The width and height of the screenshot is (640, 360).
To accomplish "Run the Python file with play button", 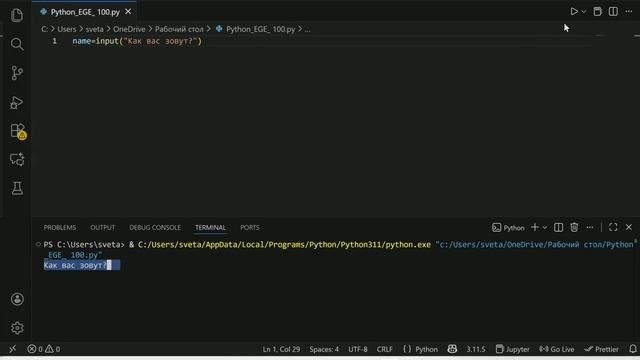I will pyautogui.click(x=574, y=11).
